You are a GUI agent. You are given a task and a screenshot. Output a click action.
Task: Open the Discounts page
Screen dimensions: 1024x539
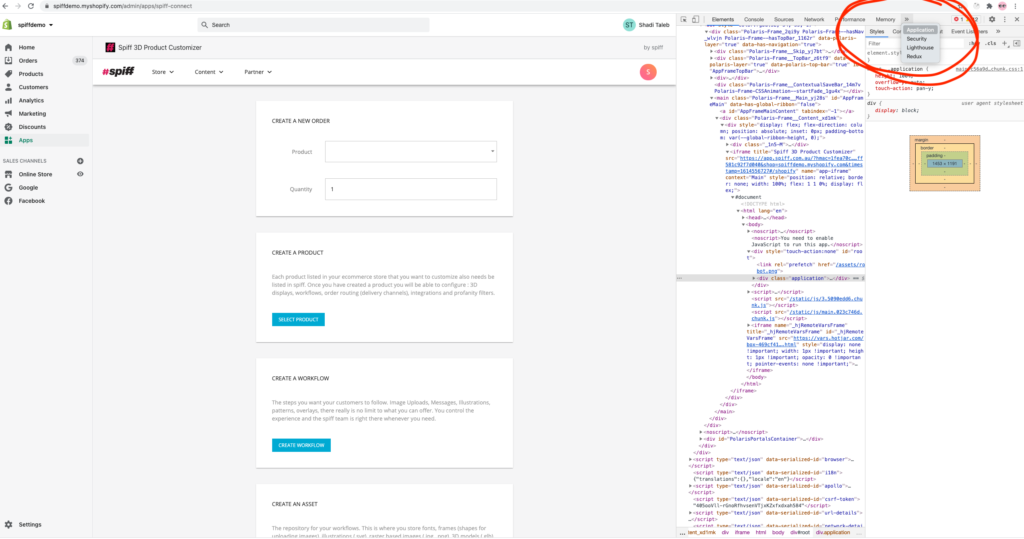click(x=32, y=127)
